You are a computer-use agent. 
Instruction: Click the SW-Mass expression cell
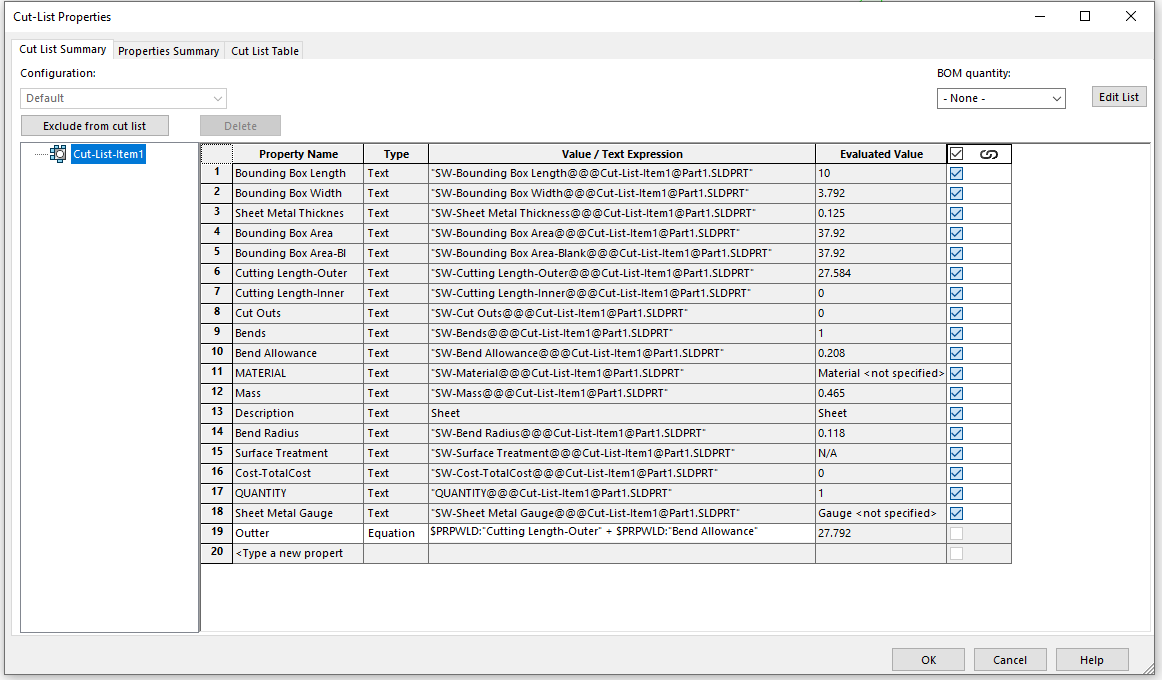[x=622, y=393]
